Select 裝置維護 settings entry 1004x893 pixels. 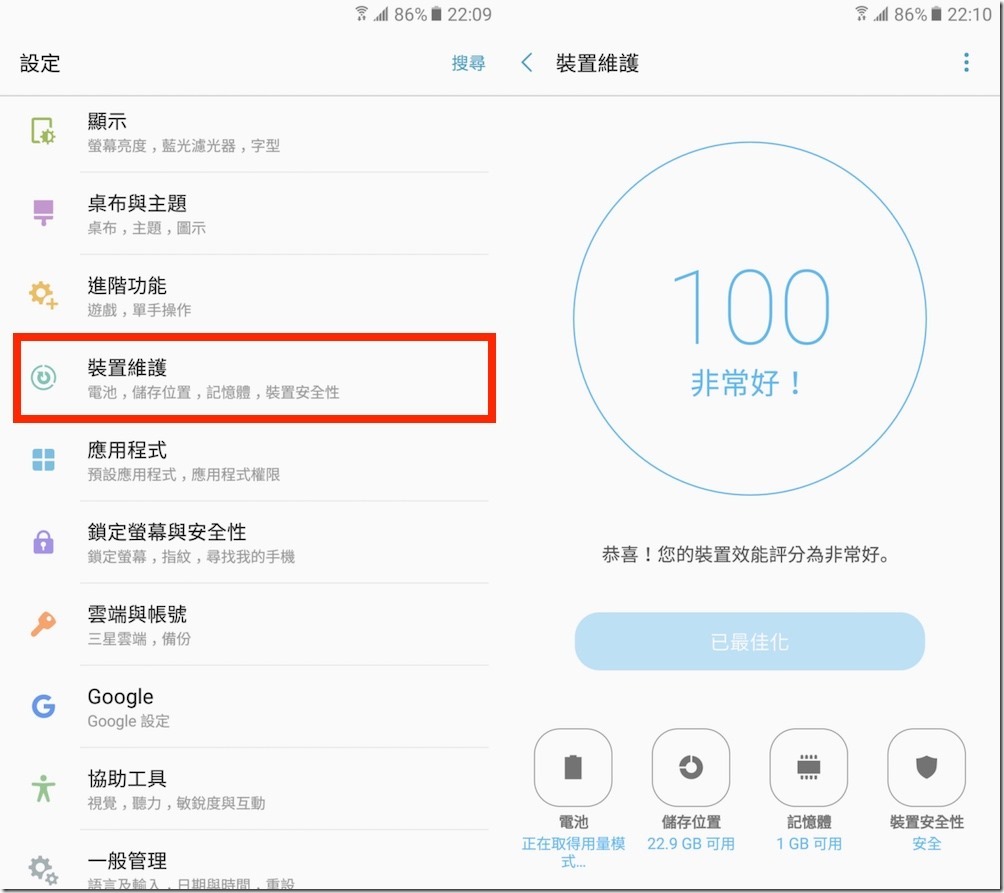(254, 378)
